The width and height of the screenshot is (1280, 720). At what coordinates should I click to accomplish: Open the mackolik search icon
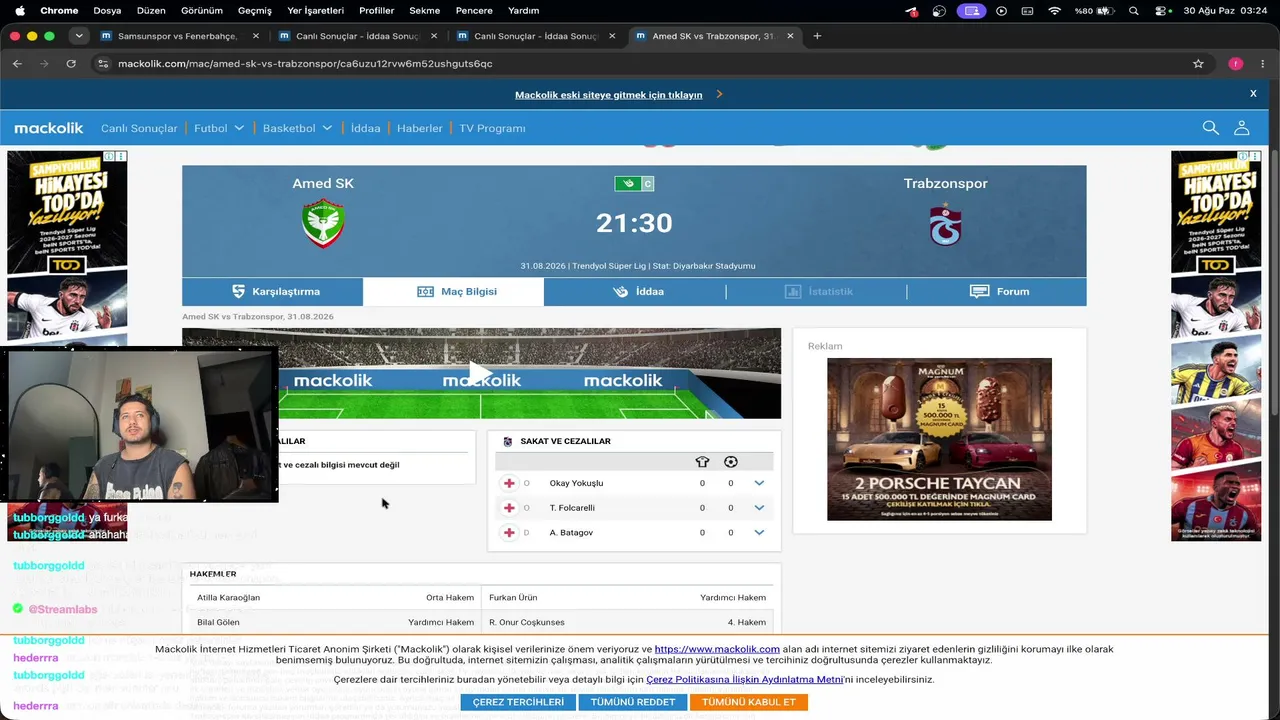coord(1210,128)
